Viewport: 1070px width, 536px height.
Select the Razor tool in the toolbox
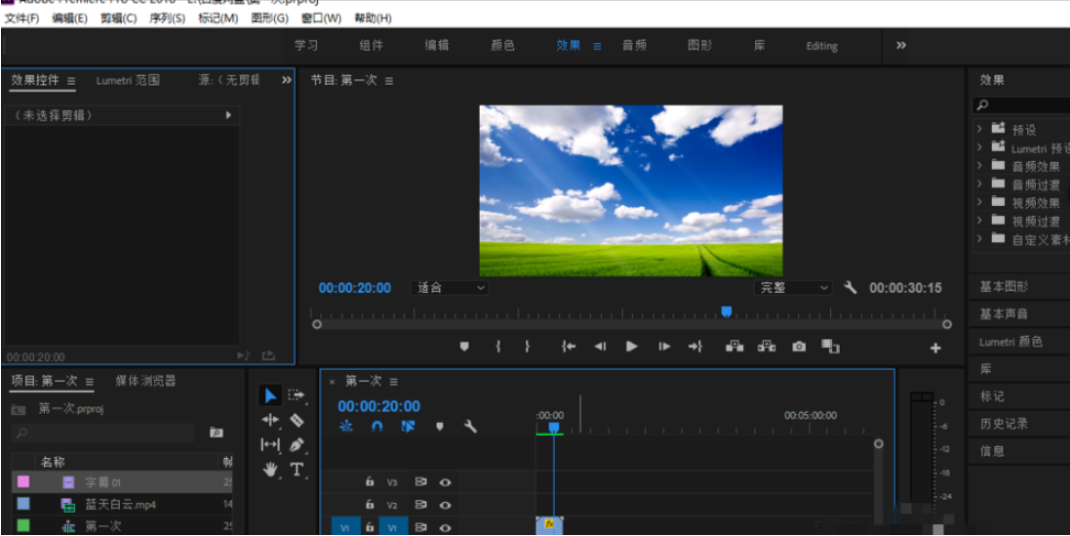tap(297, 420)
